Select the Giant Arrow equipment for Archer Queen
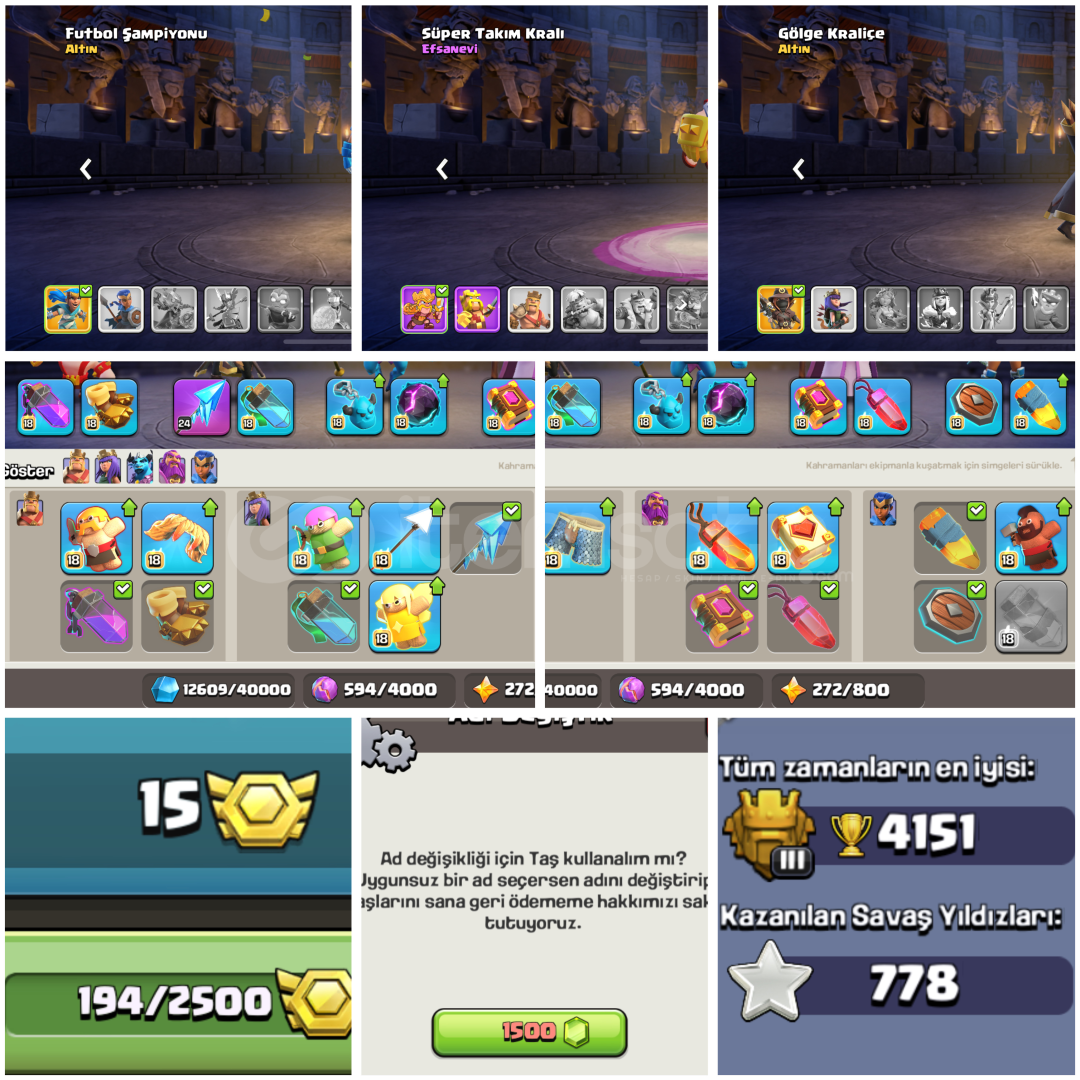Image resolution: width=1080 pixels, height=1080 pixels. click(x=404, y=538)
